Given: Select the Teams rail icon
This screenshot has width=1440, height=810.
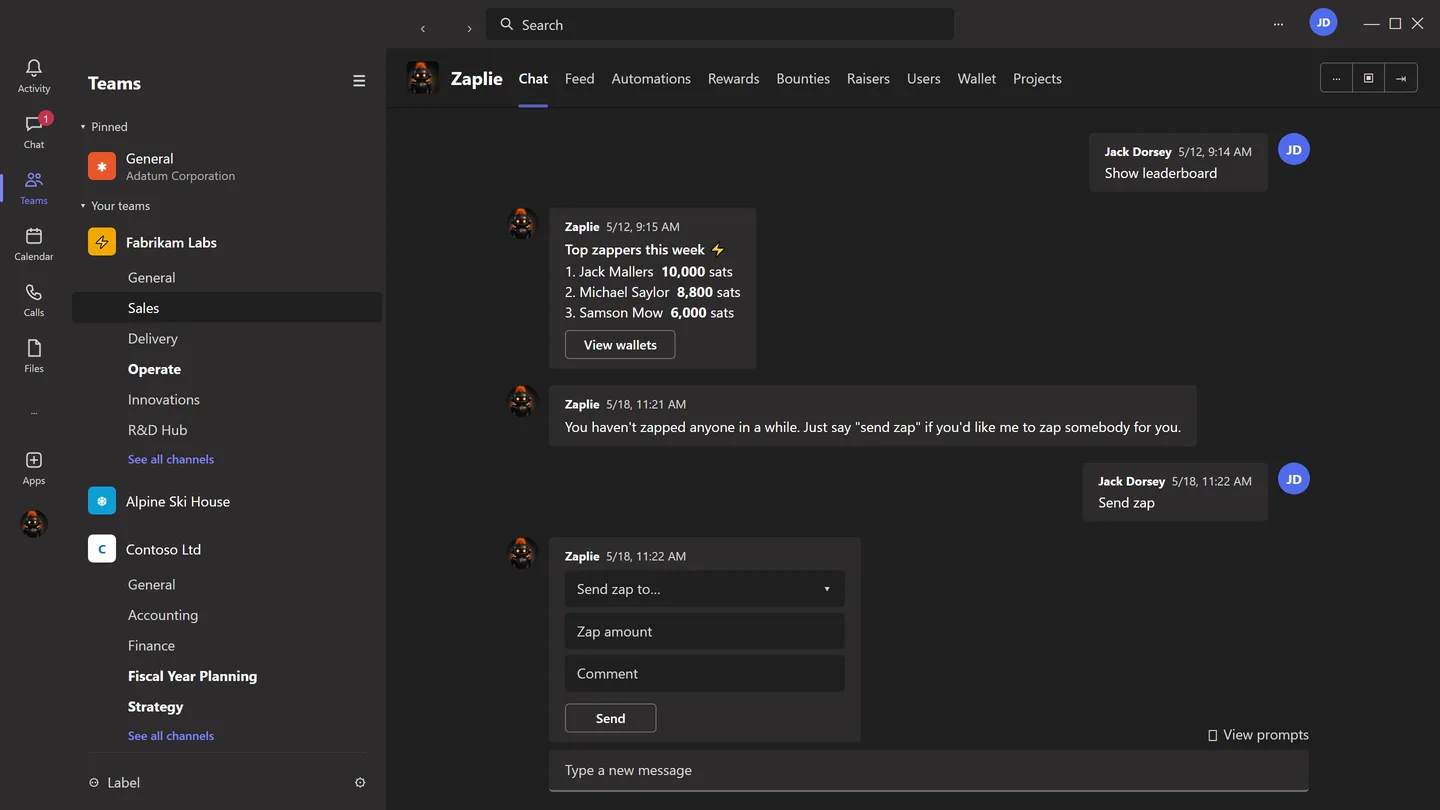Looking at the screenshot, I should tap(34, 180).
